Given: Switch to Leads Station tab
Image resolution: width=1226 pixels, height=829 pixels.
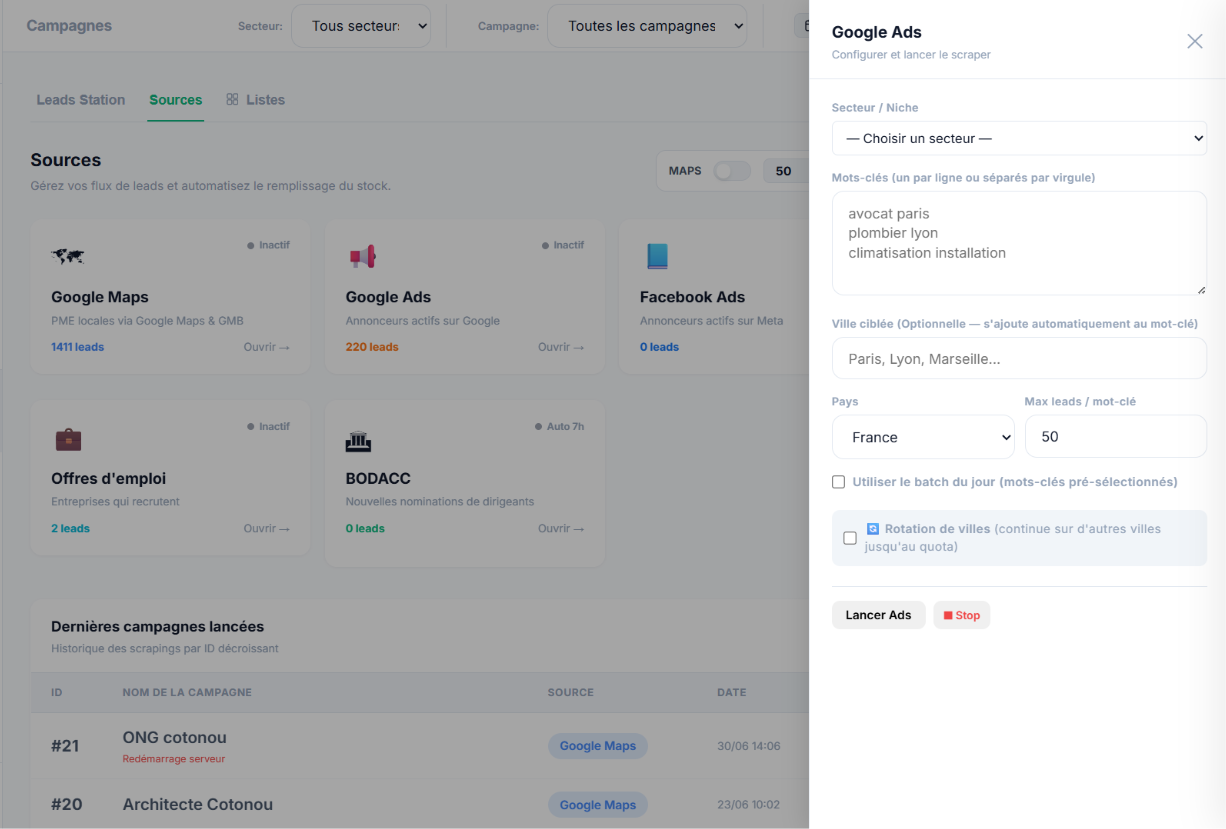Looking at the screenshot, I should 81,100.
